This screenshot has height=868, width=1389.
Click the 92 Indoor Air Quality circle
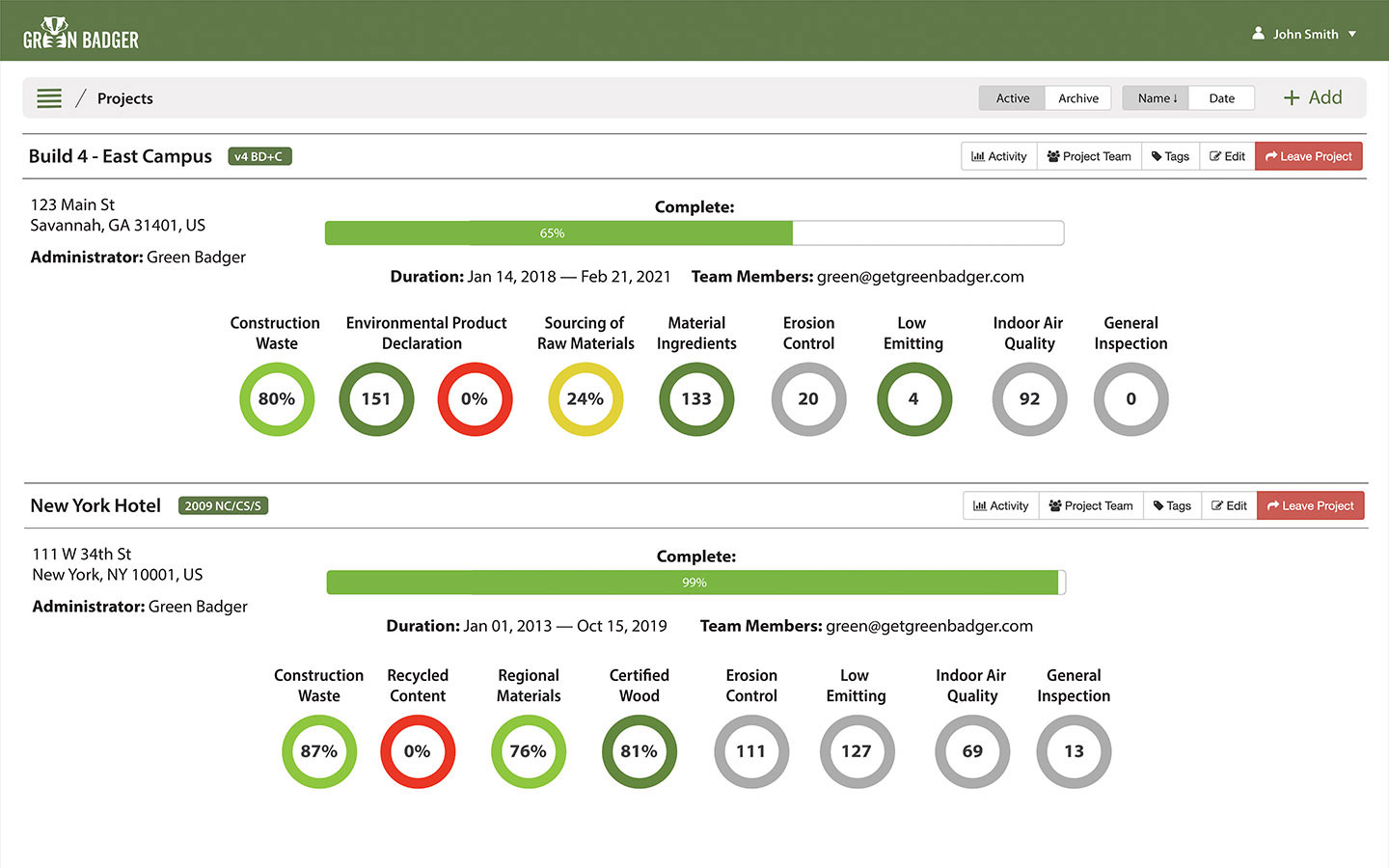[x=1029, y=399]
